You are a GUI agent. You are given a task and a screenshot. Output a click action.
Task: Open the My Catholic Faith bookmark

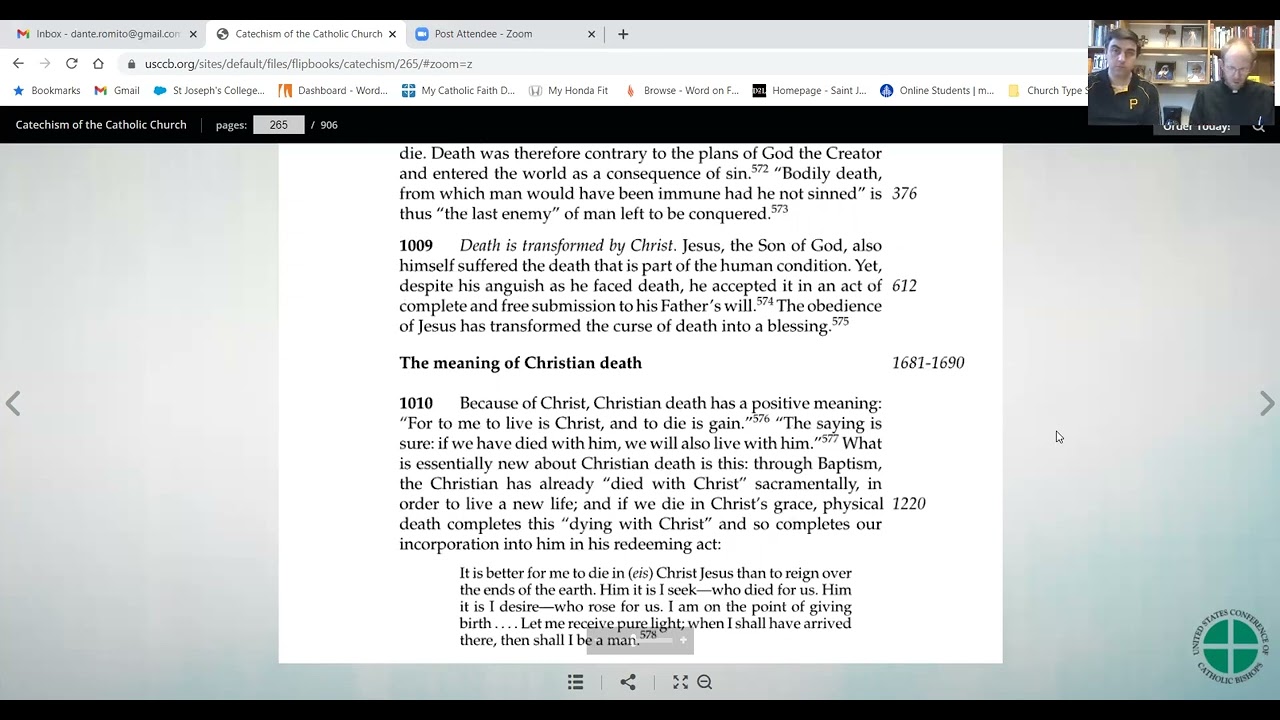click(458, 90)
